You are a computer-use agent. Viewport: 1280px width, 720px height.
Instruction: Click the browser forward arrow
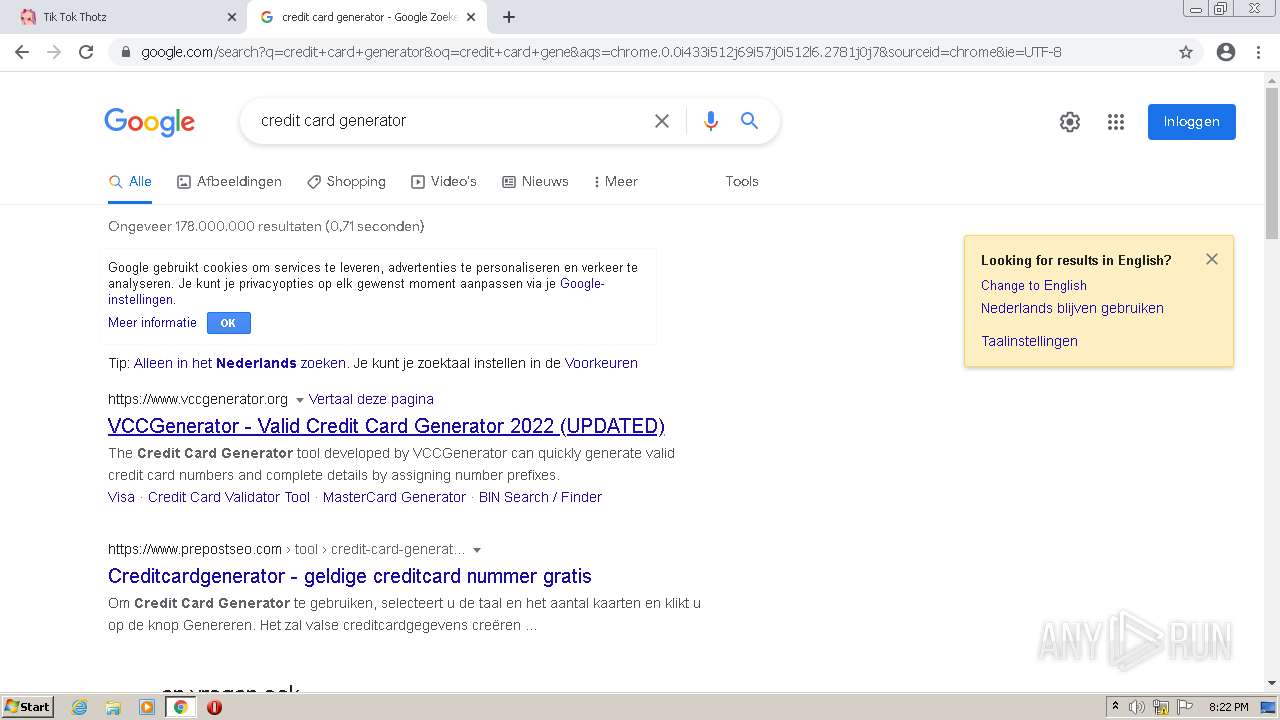[x=54, y=52]
